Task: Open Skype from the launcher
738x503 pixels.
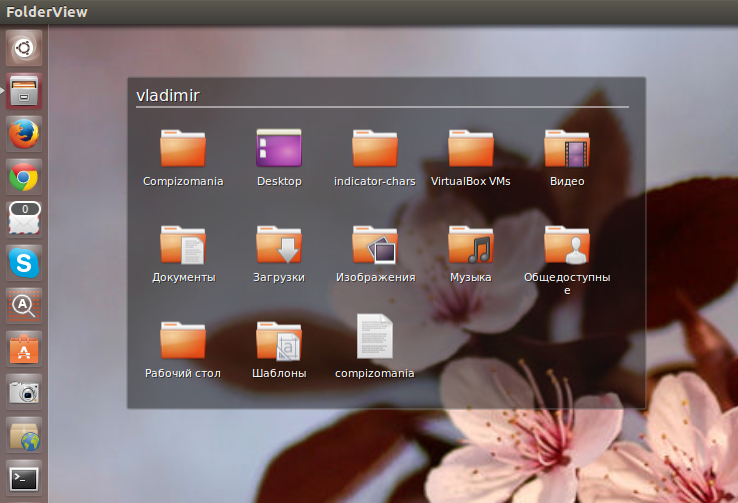Action: point(24,263)
